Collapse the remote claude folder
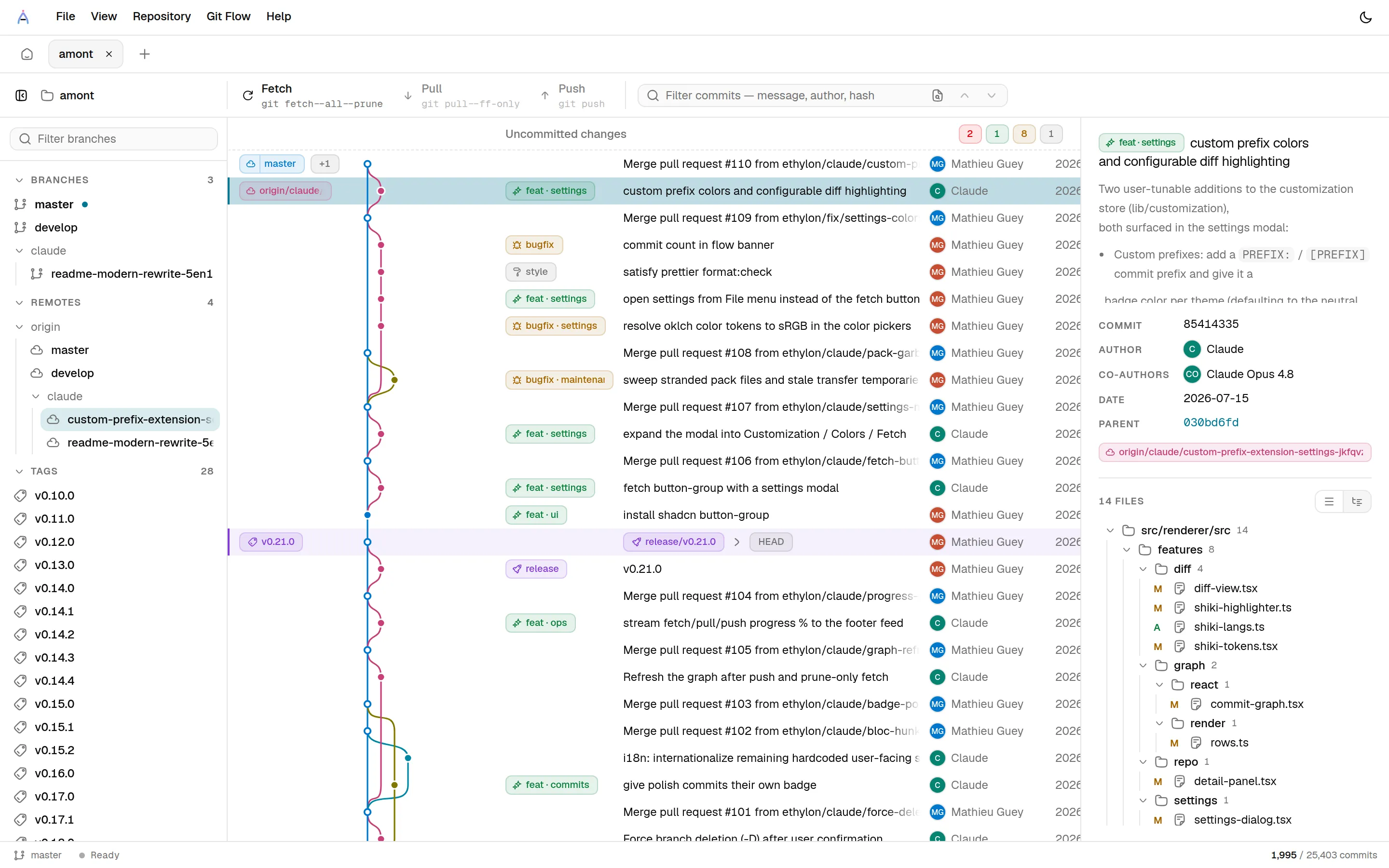This screenshot has width=1389, height=868. pyautogui.click(x=36, y=396)
